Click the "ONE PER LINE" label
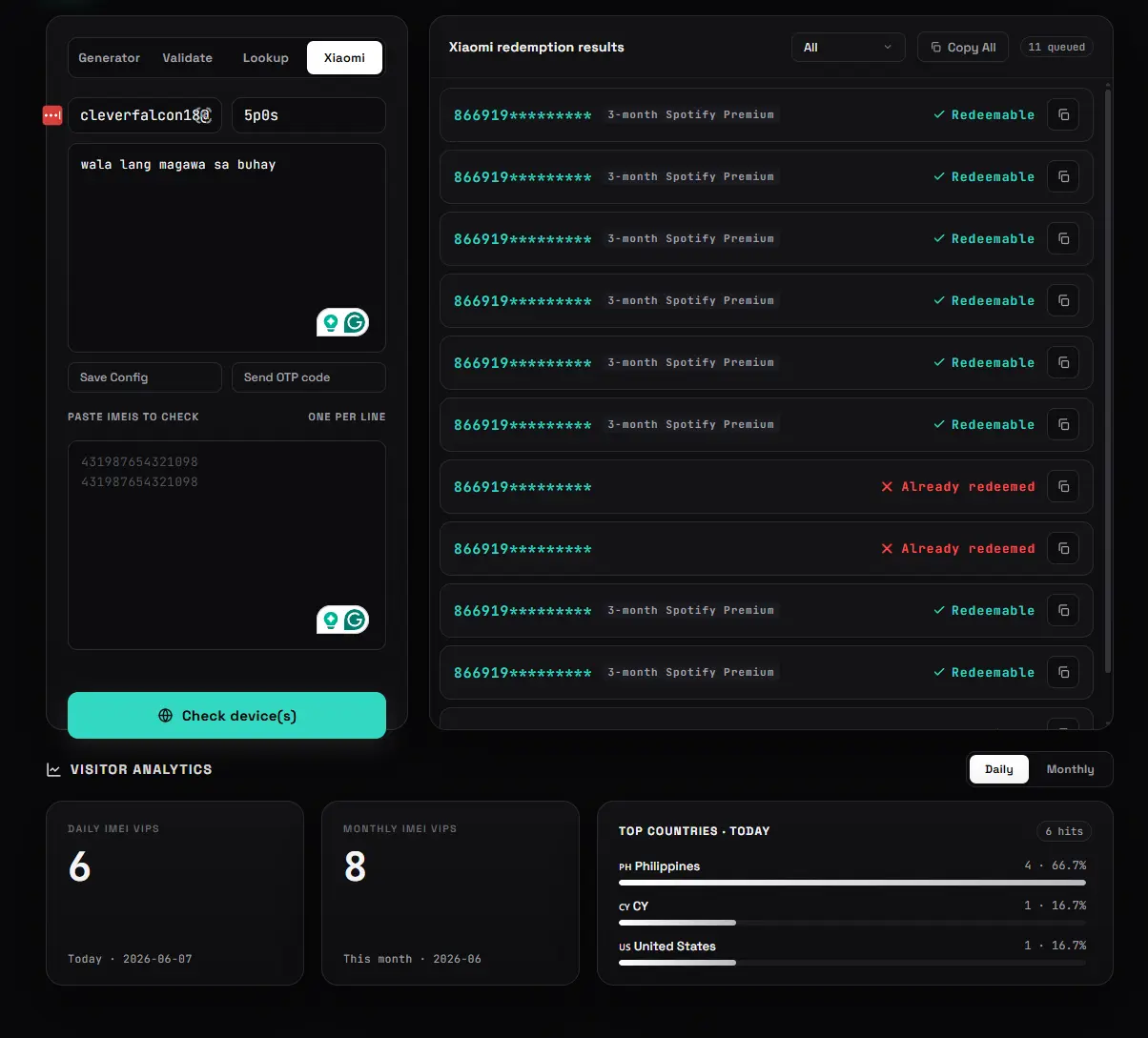 (x=347, y=417)
